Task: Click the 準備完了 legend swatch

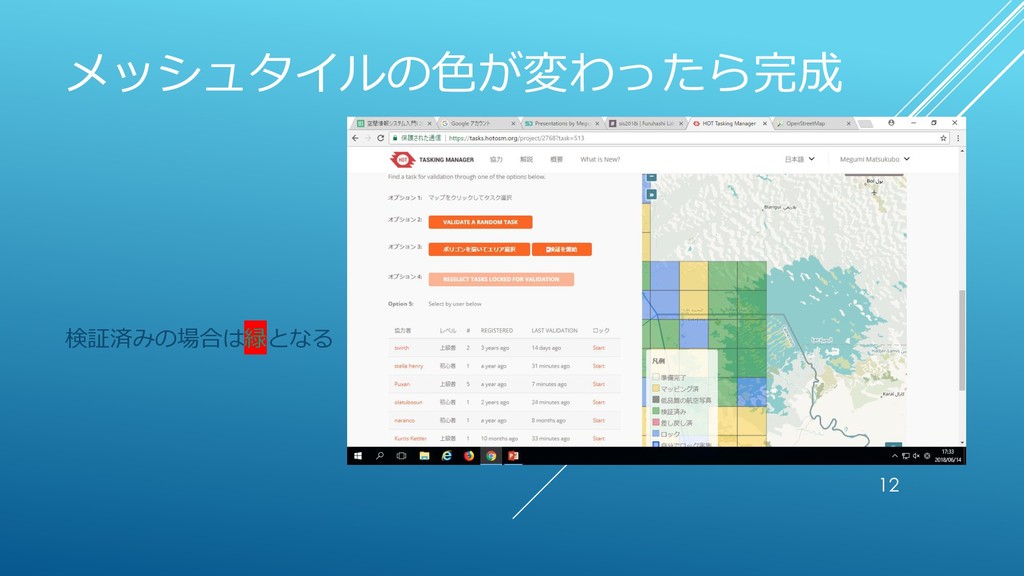Action: pos(656,377)
